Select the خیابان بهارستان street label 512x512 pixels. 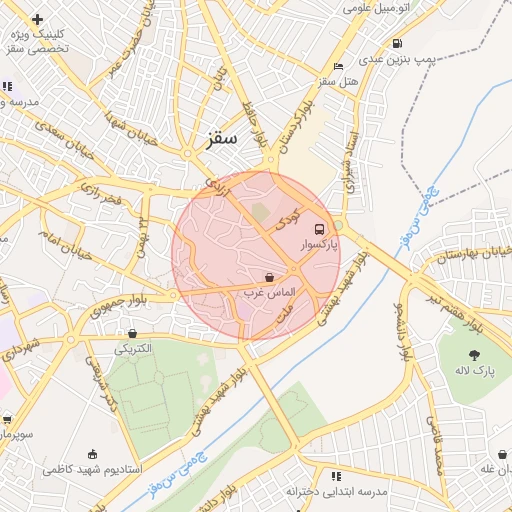pyautogui.click(x=474, y=255)
